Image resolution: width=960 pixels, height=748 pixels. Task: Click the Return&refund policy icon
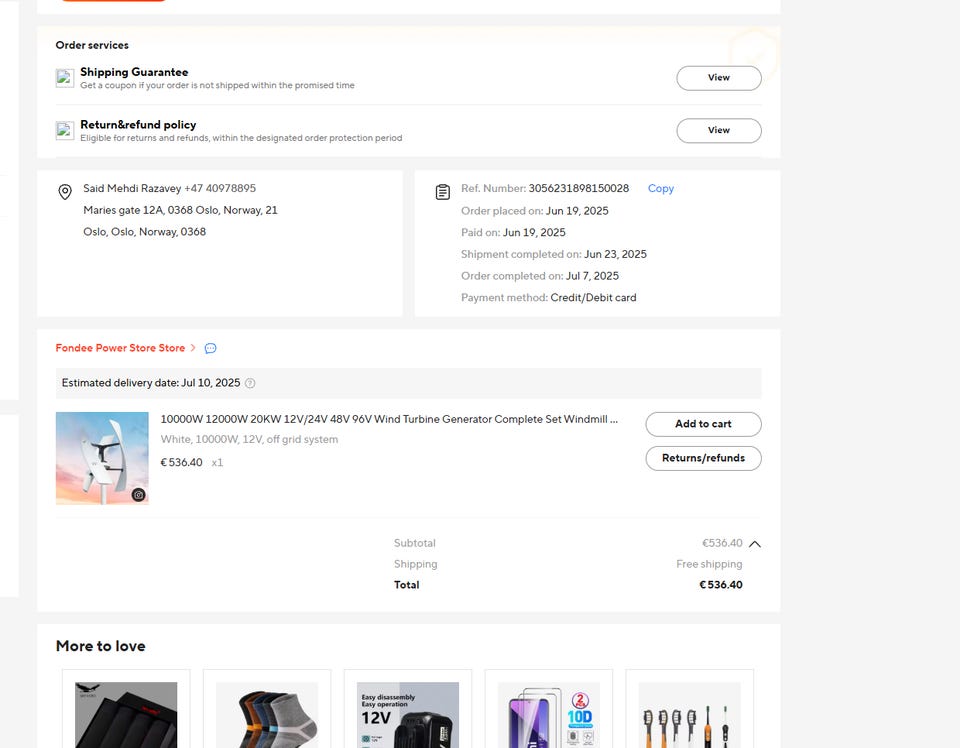point(65,131)
